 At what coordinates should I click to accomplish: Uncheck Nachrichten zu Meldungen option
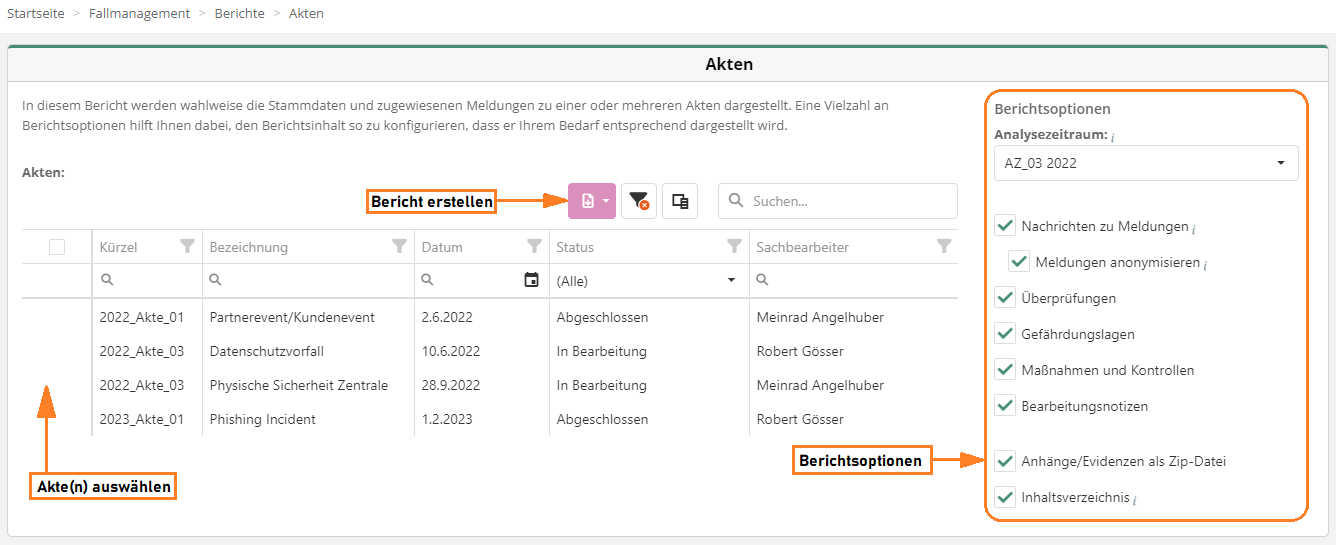tap(1005, 226)
